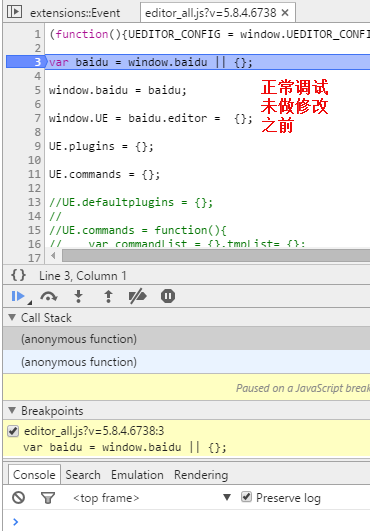This screenshot has height=531, width=370.
Task: Select first (anonymous function) call stack frame
Action: click(186, 339)
